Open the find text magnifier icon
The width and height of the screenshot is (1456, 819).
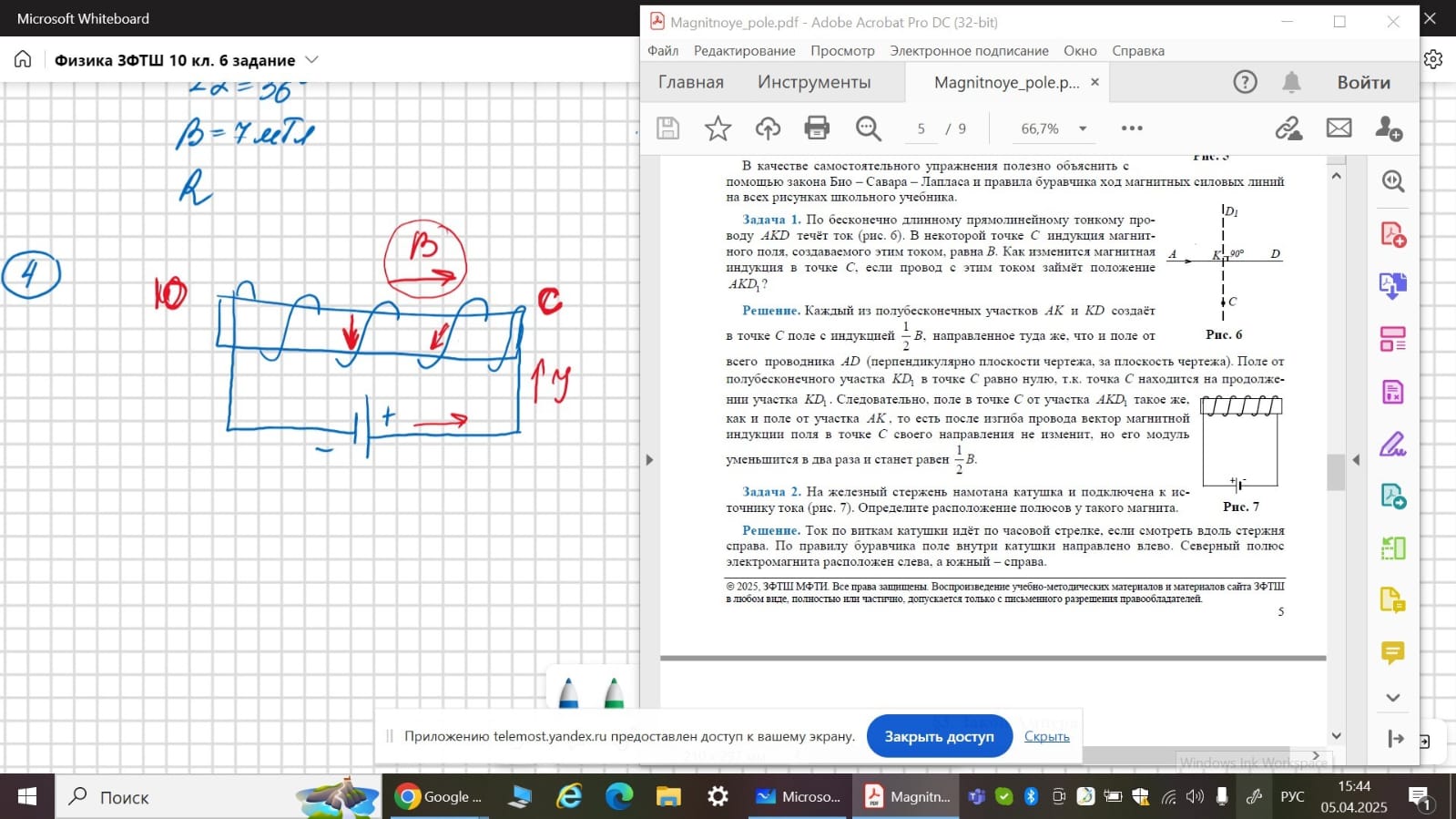tap(868, 128)
